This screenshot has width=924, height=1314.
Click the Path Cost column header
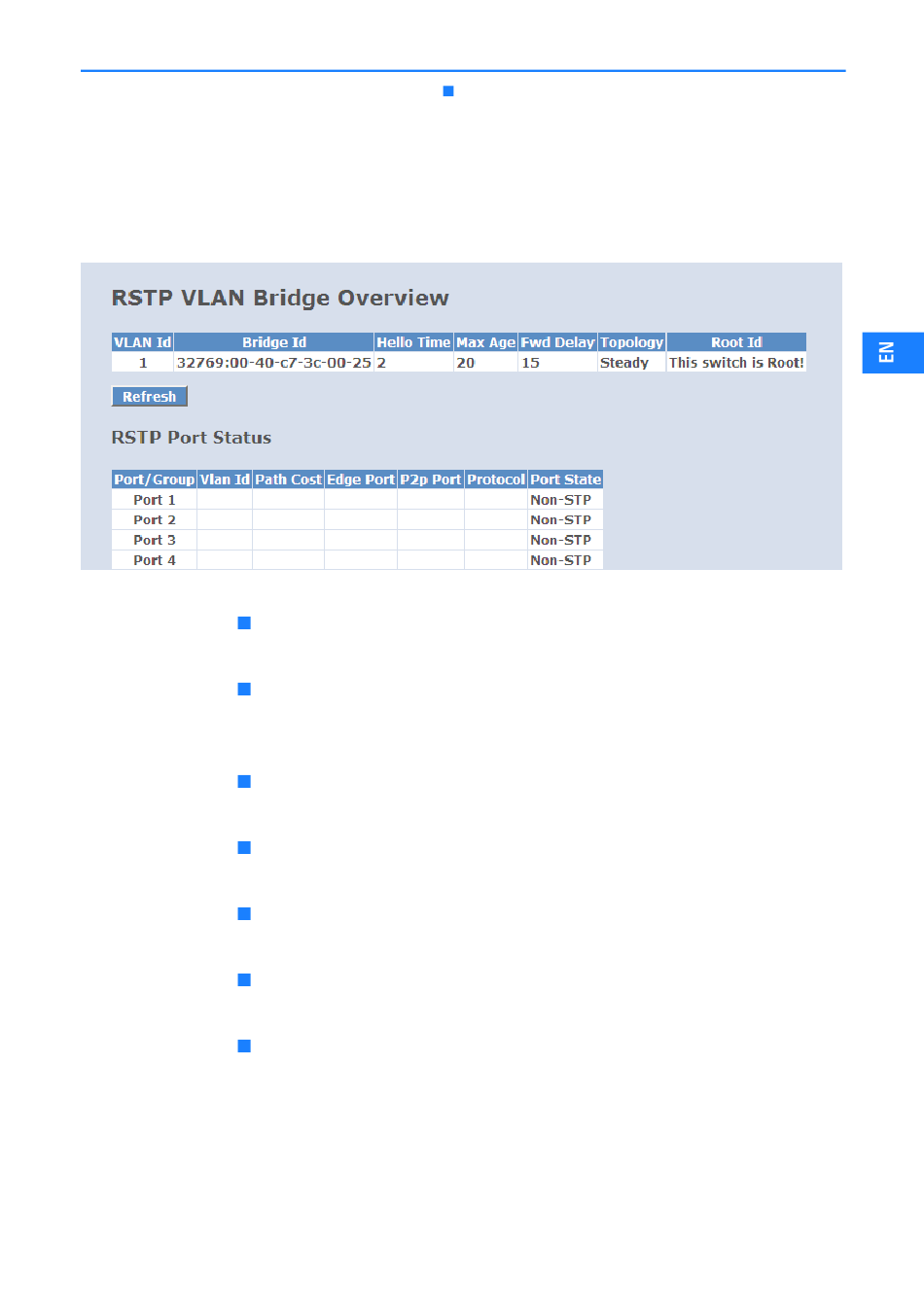(x=288, y=479)
